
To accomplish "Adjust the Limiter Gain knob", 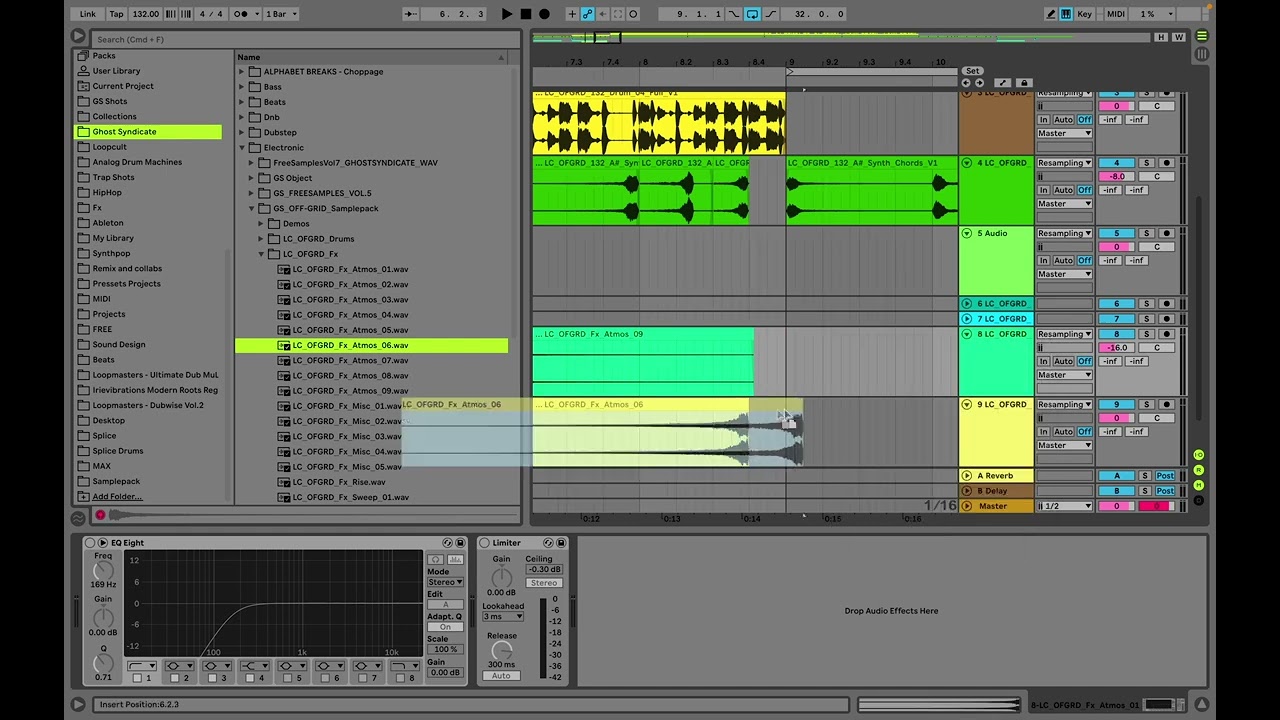I will (x=502, y=577).
